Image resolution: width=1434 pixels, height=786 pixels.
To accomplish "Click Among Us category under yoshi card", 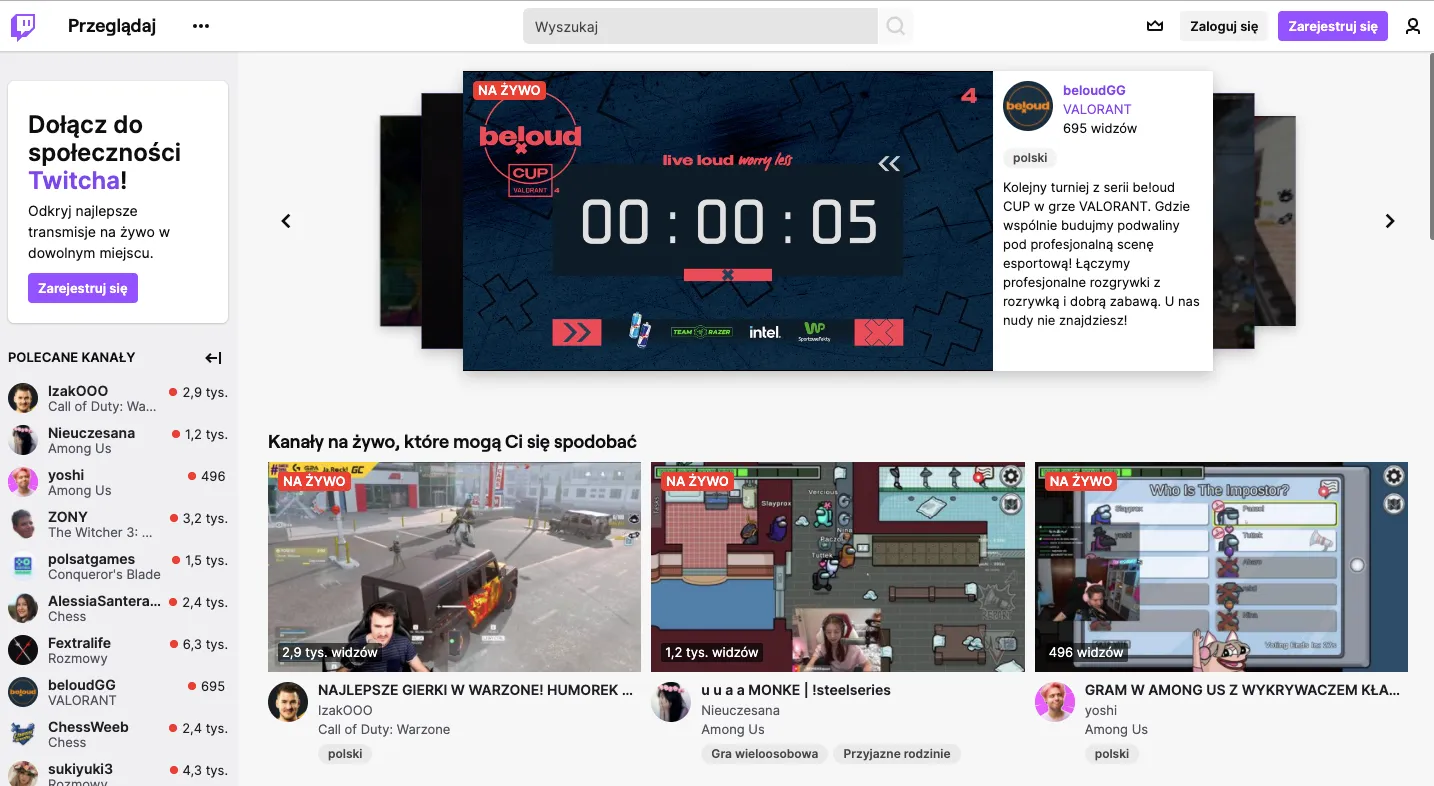I will [x=1116, y=729].
